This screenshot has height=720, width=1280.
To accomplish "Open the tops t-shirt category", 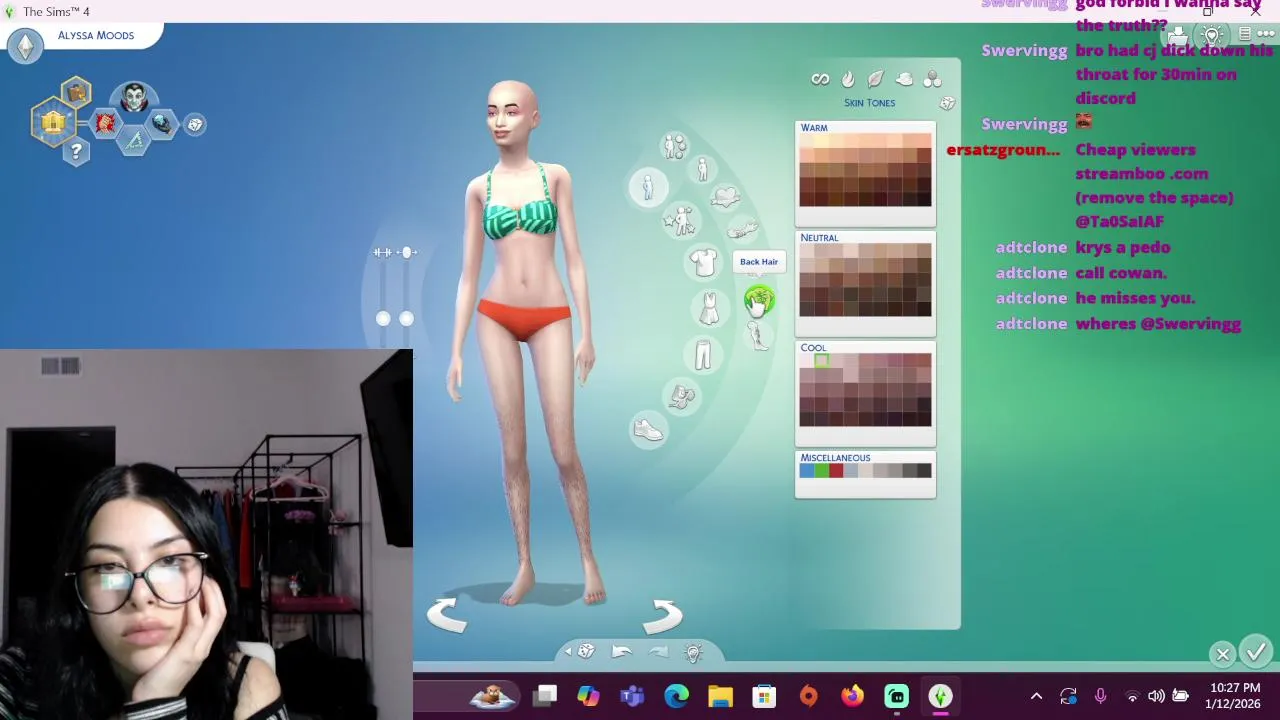I will pyautogui.click(x=703, y=262).
